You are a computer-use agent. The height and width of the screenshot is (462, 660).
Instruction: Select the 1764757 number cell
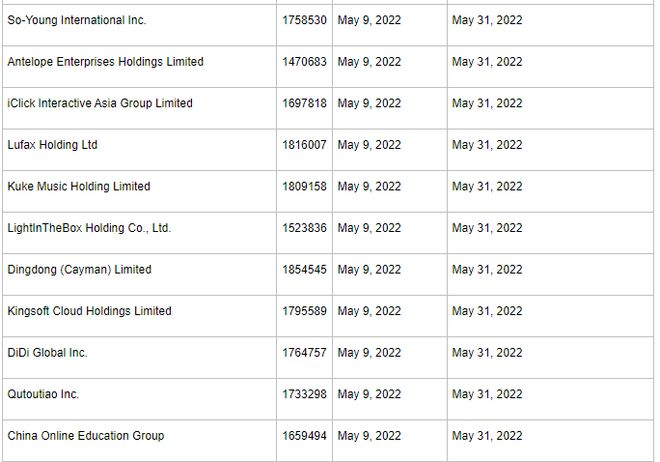[x=304, y=352]
